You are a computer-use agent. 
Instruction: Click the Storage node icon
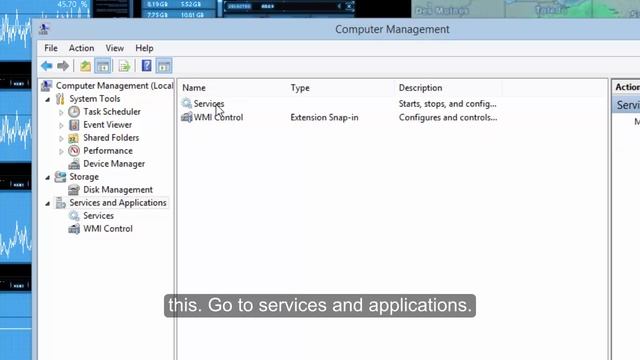coord(60,177)
